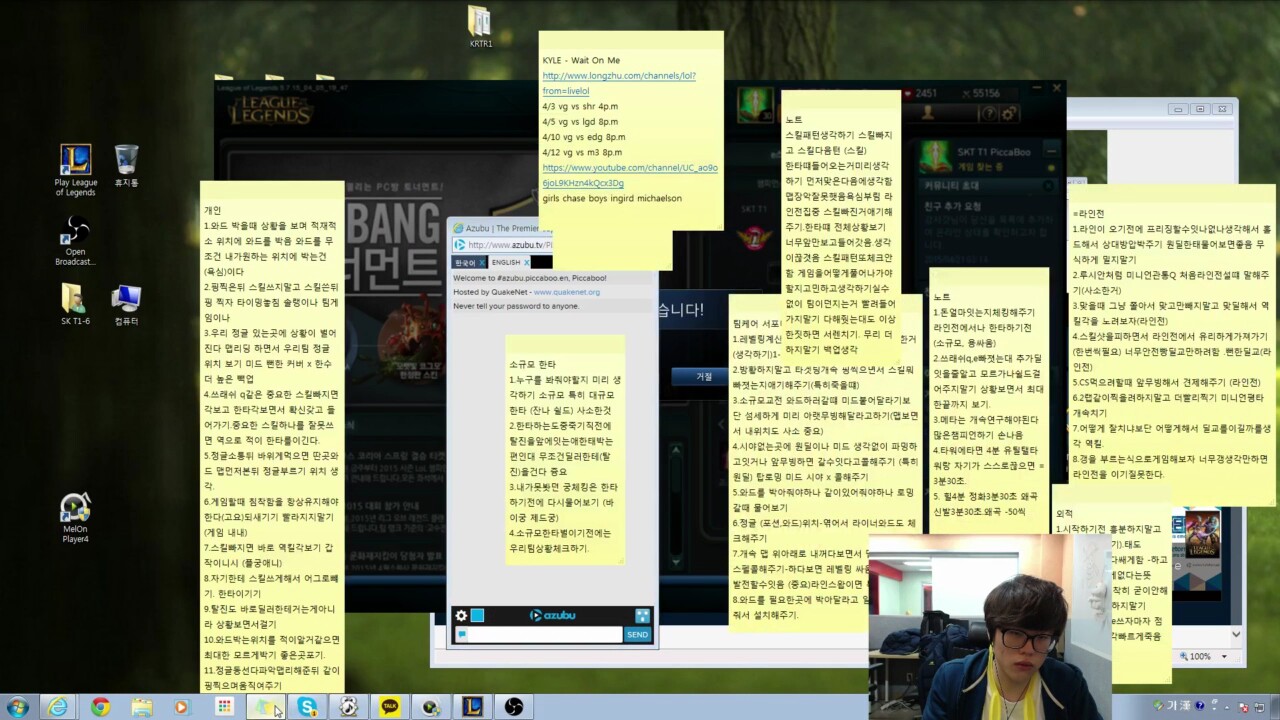The height and width of the screenshot is (720, 1280).
Task: Click the background window scrollbar down arrow
Action: (x=1236, y=634)
